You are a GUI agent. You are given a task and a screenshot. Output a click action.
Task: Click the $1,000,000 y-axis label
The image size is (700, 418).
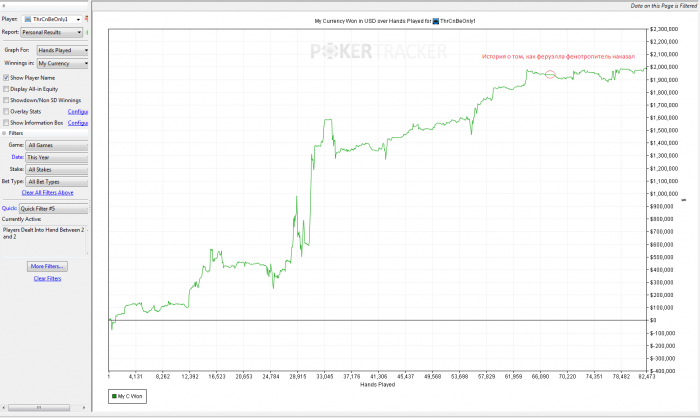(664, 194)
